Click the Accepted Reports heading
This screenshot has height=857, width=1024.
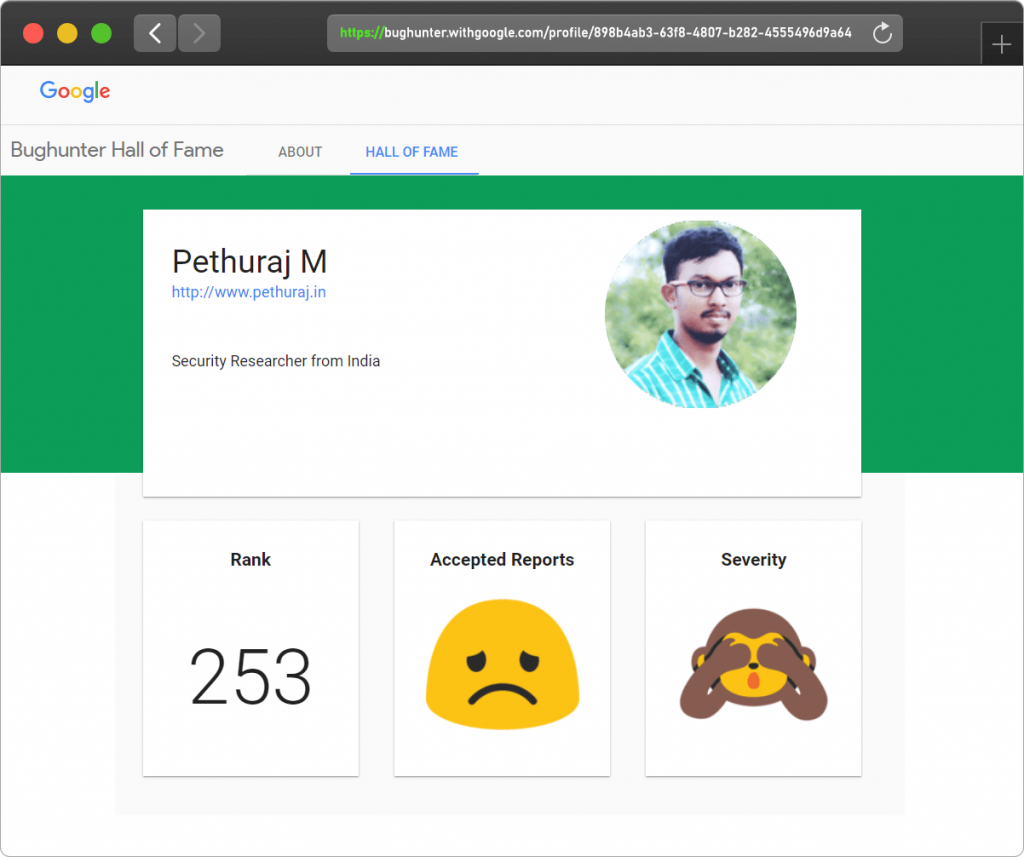point(502,560)
